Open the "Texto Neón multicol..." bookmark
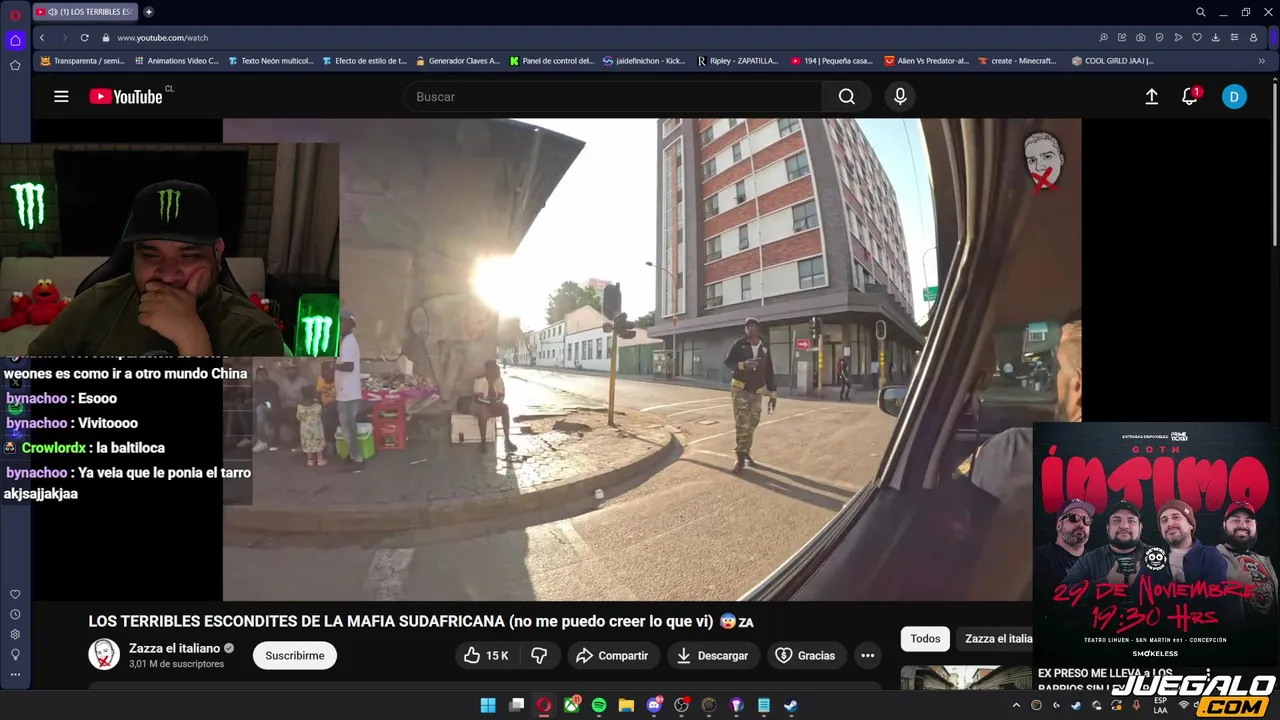1280x720 pixels. [x=271, y=61]
